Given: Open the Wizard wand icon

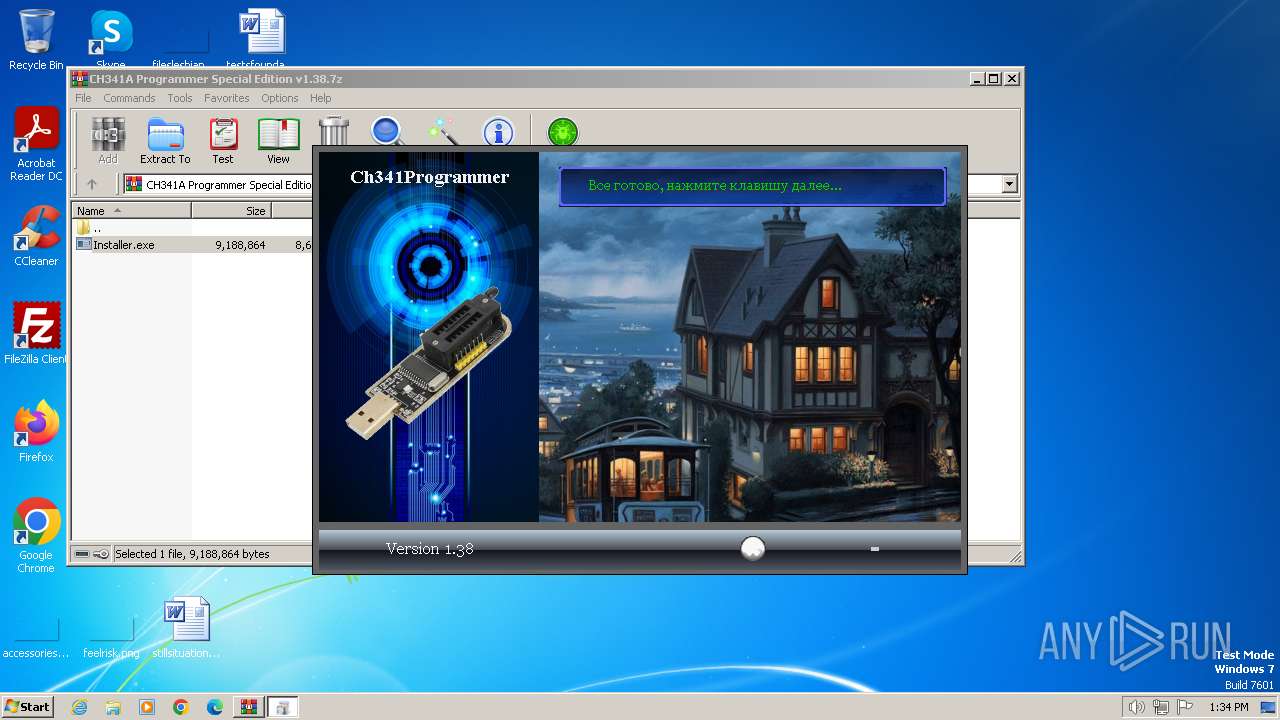Looking at the screenshot, I should 442,131.
